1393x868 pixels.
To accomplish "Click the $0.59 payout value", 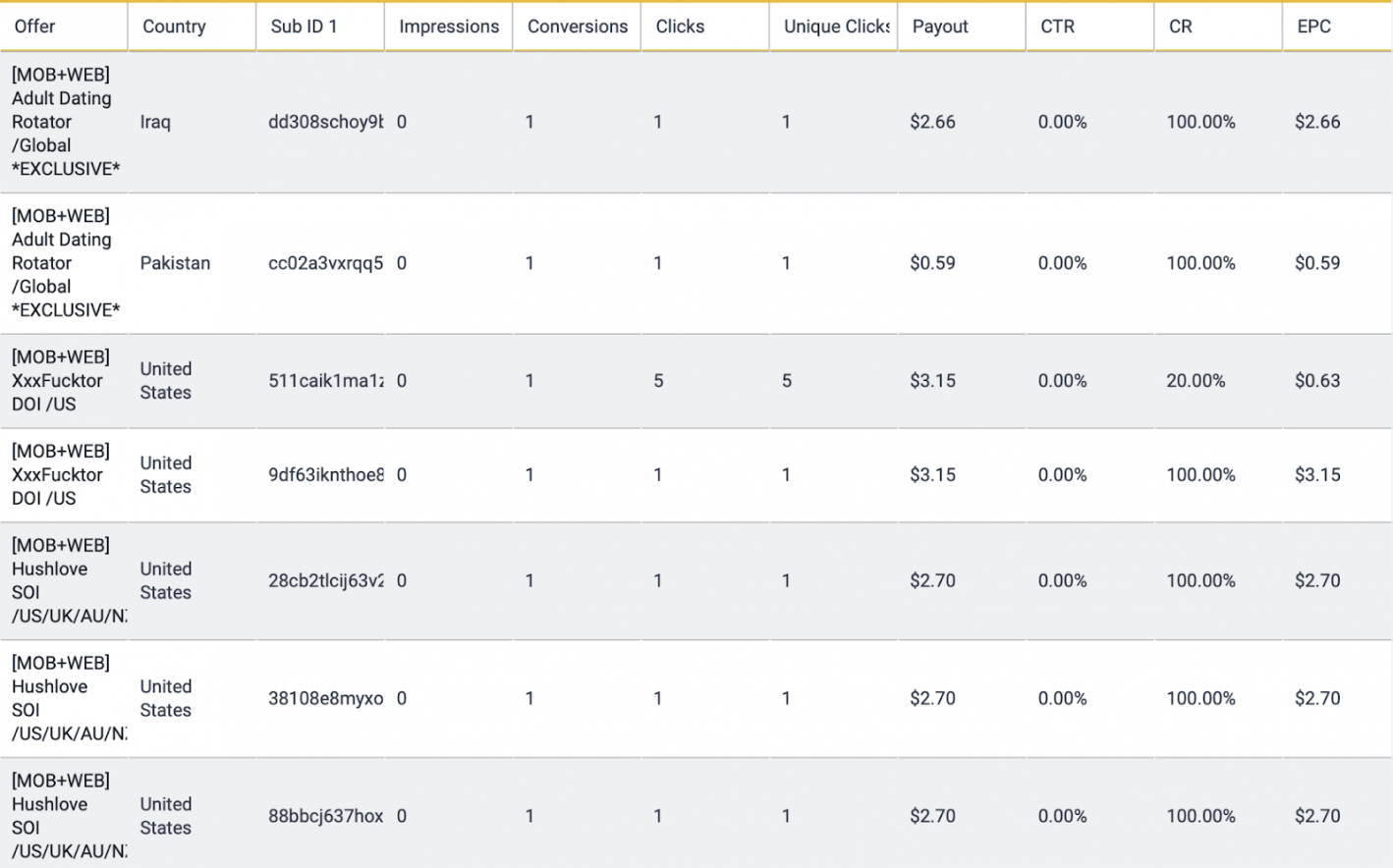I will (932, 263).
